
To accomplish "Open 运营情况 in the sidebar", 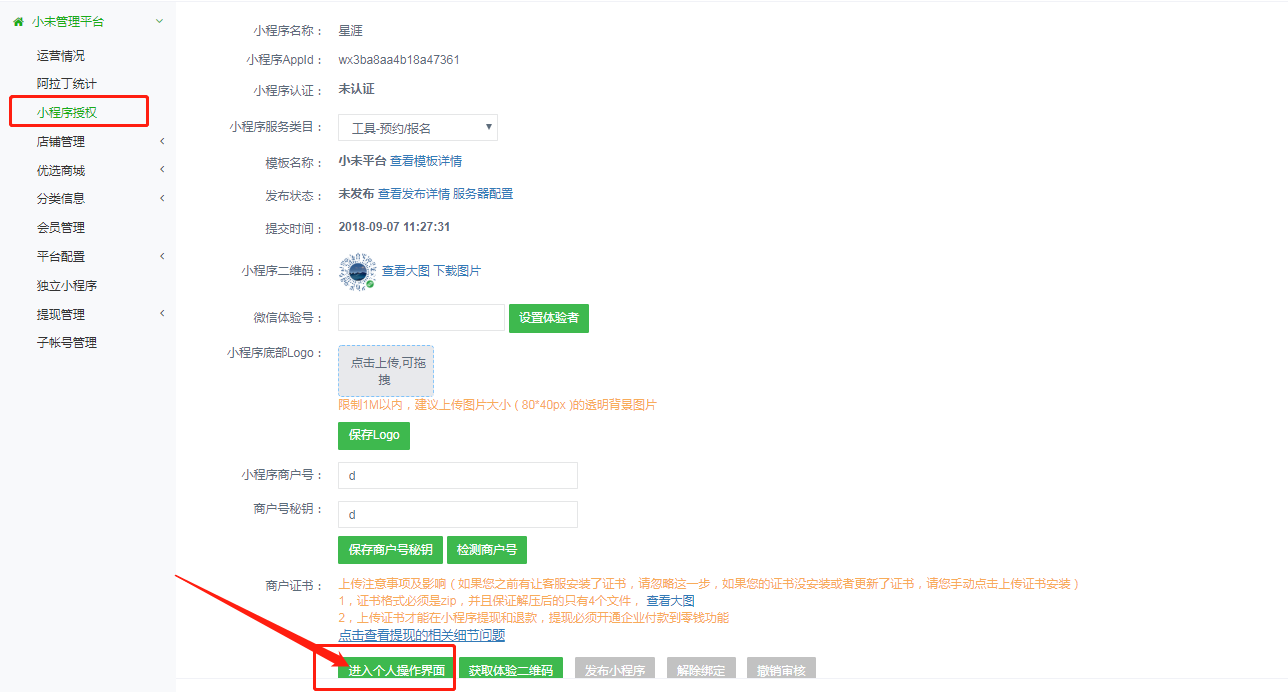I will (61, 56).
